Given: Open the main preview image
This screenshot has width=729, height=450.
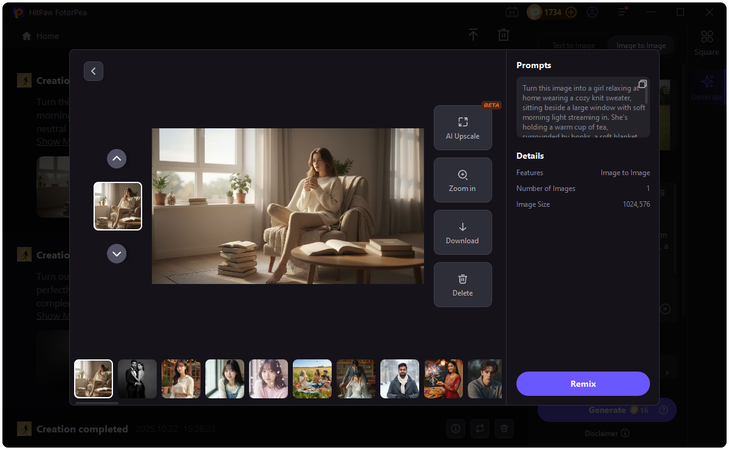Looking at the screenshot, I should 288,206.
